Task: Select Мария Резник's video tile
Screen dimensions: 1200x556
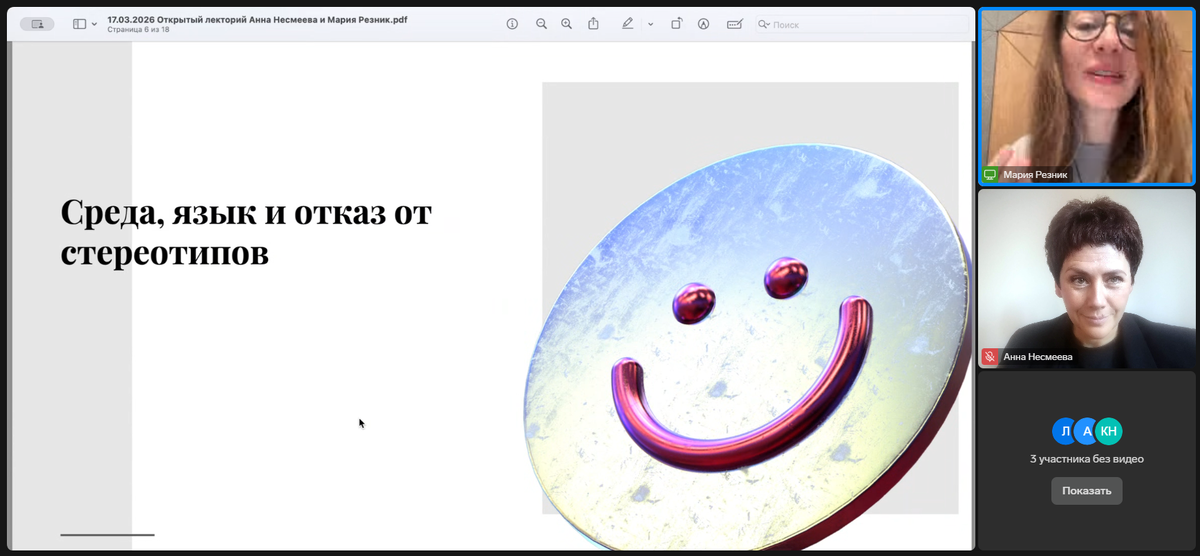Action: click(1087, 97)
